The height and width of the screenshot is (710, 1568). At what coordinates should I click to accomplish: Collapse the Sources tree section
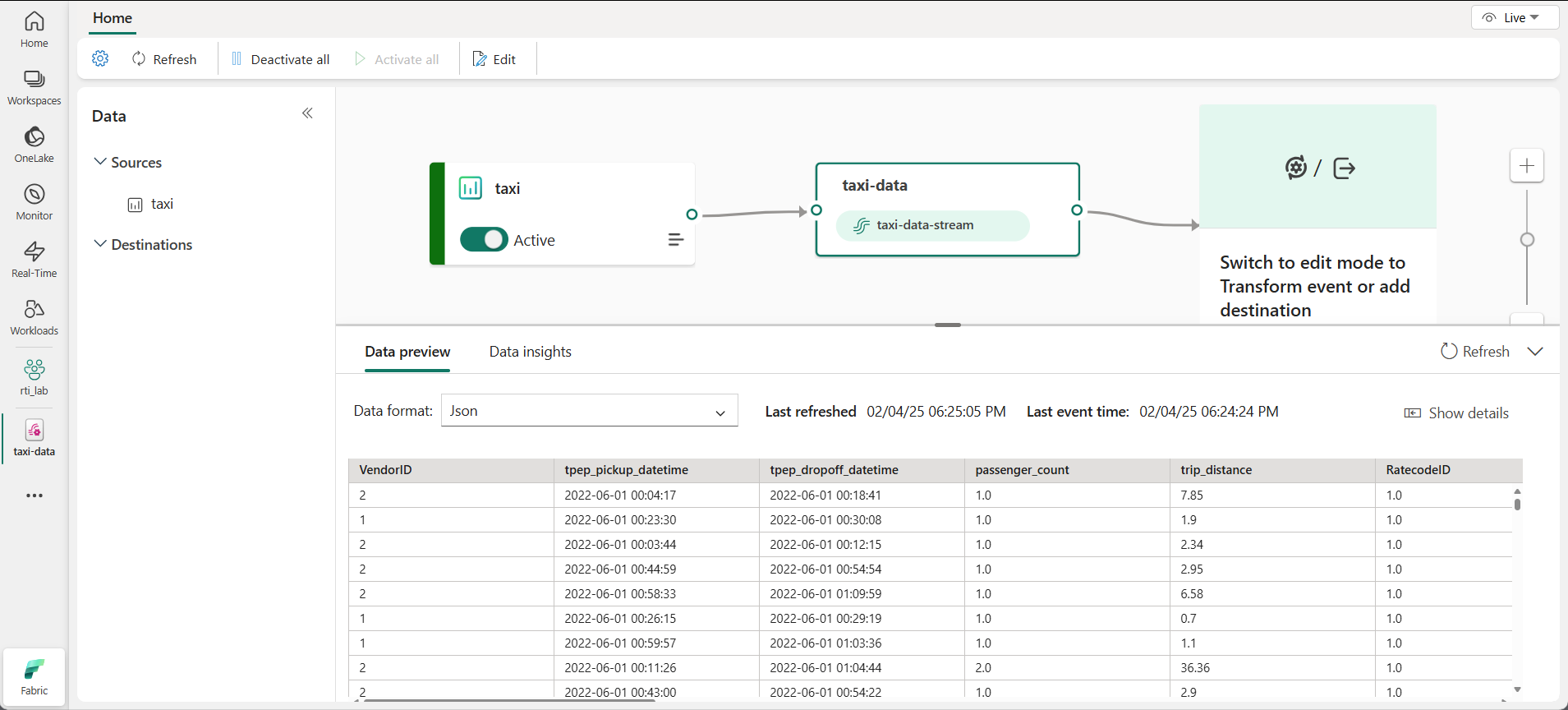click(x=100, y=162)
